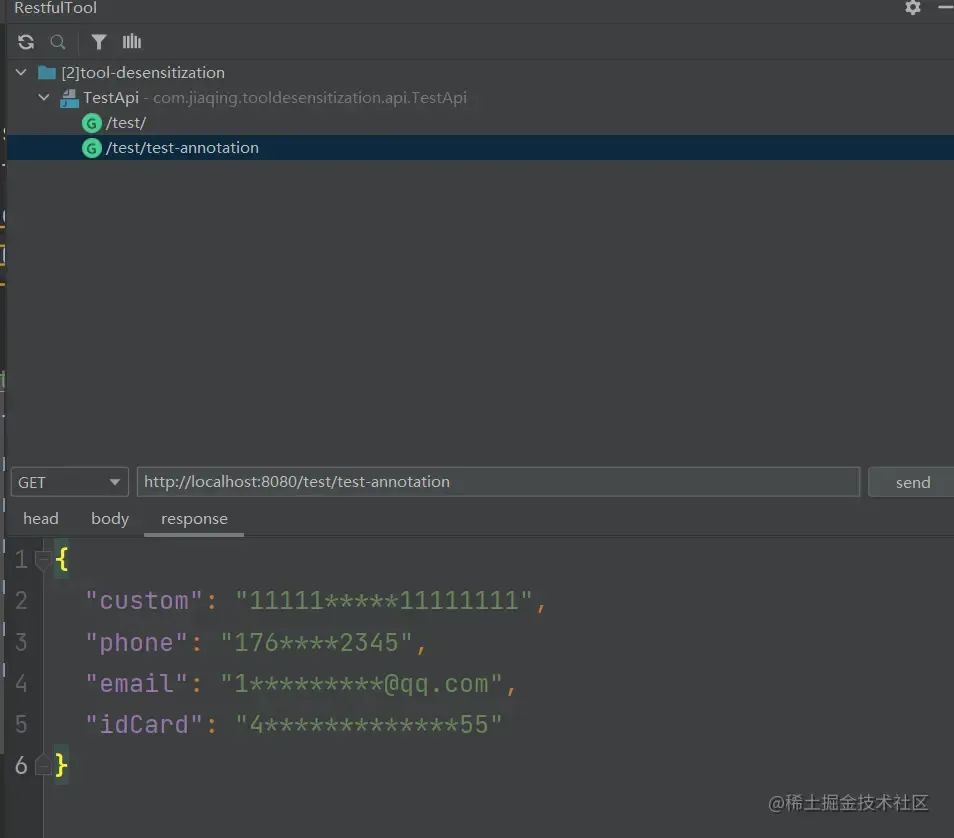954x838 pixels.
Task: Switch to the body tab
Action: point(110,519)
